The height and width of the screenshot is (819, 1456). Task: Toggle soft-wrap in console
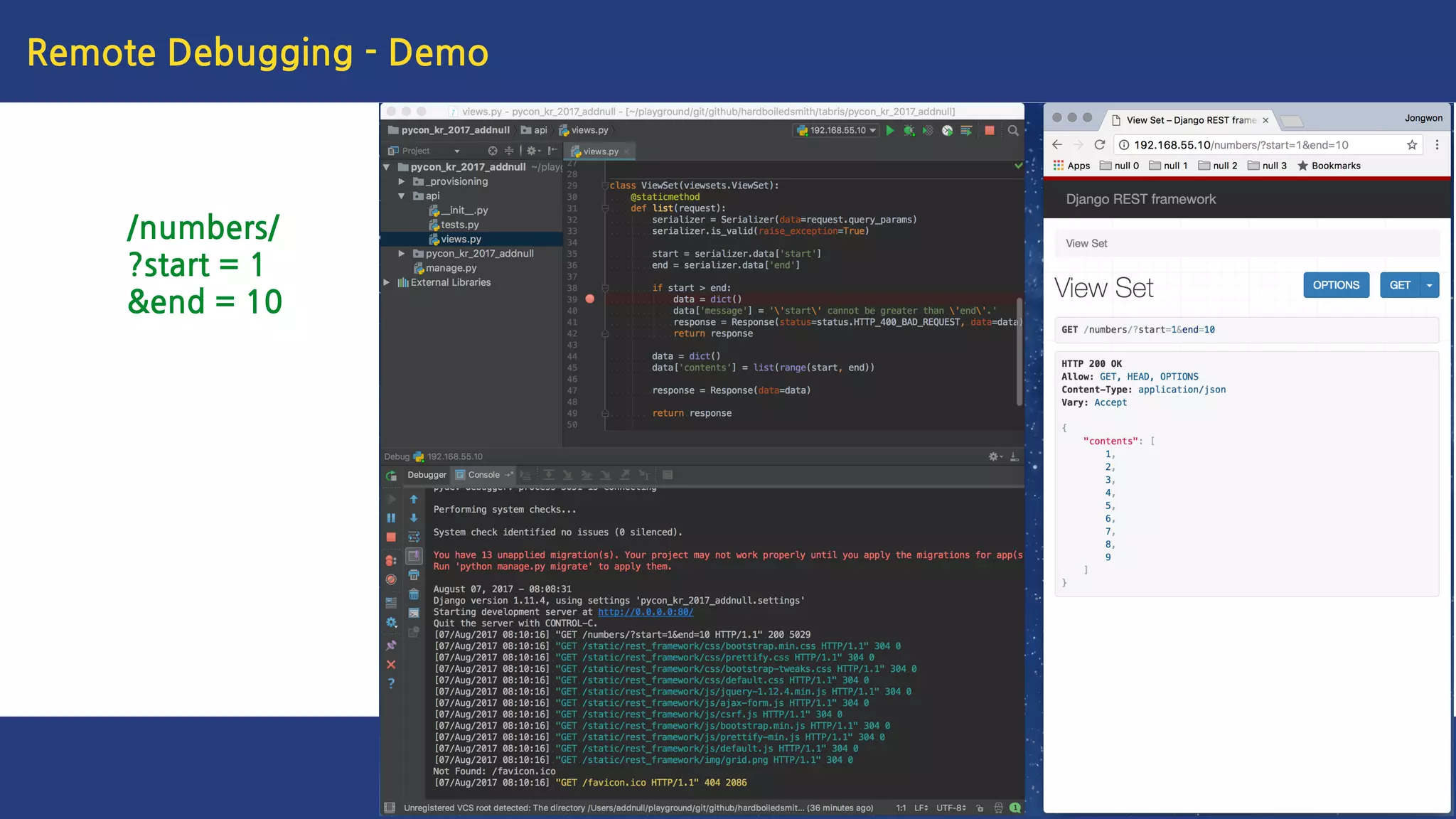click(414, 537)
